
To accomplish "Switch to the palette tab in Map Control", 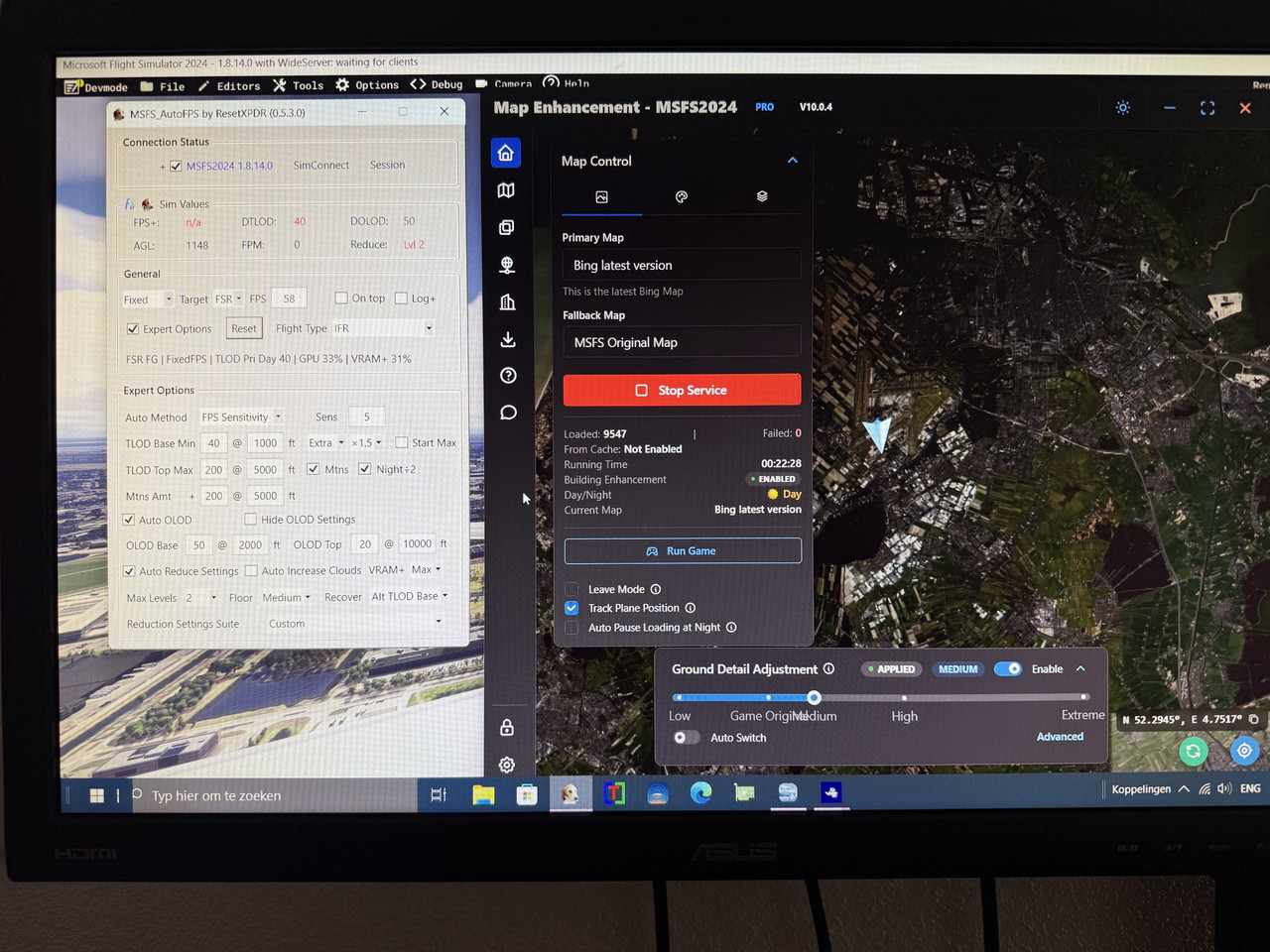I will [682, 196].
